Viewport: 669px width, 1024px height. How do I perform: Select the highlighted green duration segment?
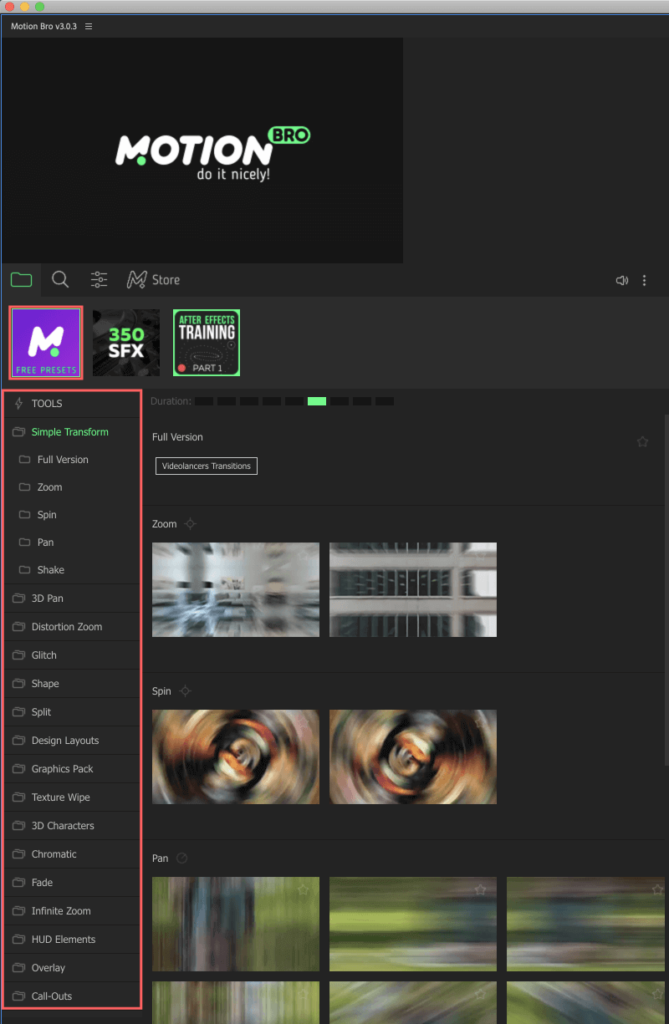click(317, 401)
